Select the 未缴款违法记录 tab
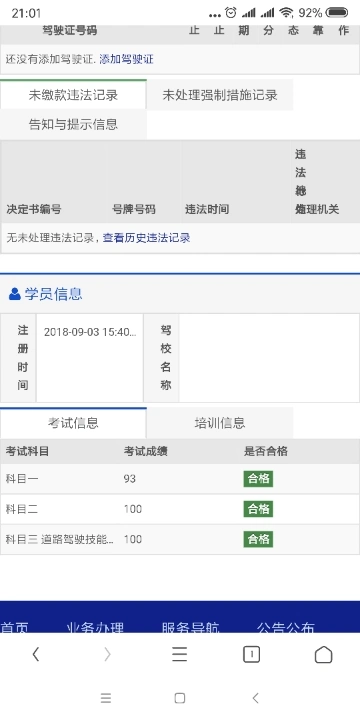 pyautogui.click(x=73, y=95)
